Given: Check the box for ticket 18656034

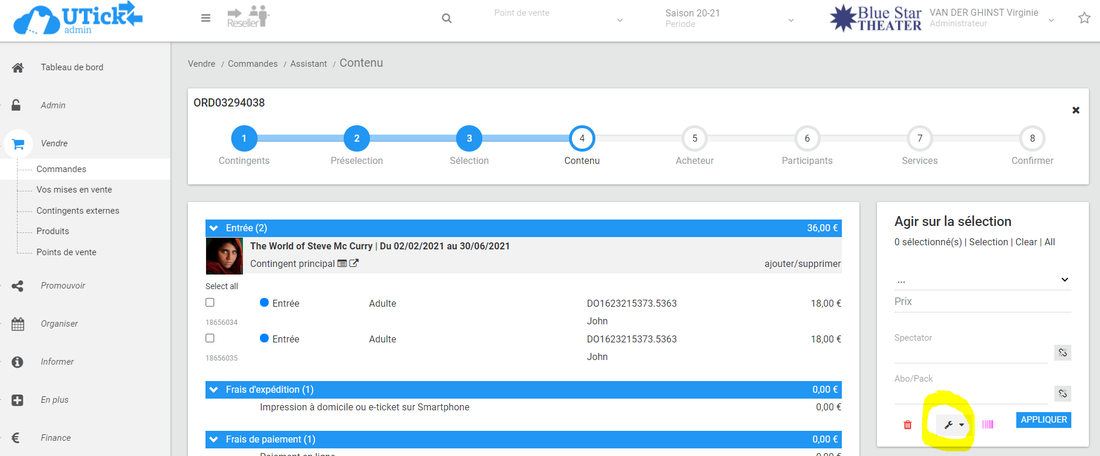Looking at the screenshot, I should [210, 302].
